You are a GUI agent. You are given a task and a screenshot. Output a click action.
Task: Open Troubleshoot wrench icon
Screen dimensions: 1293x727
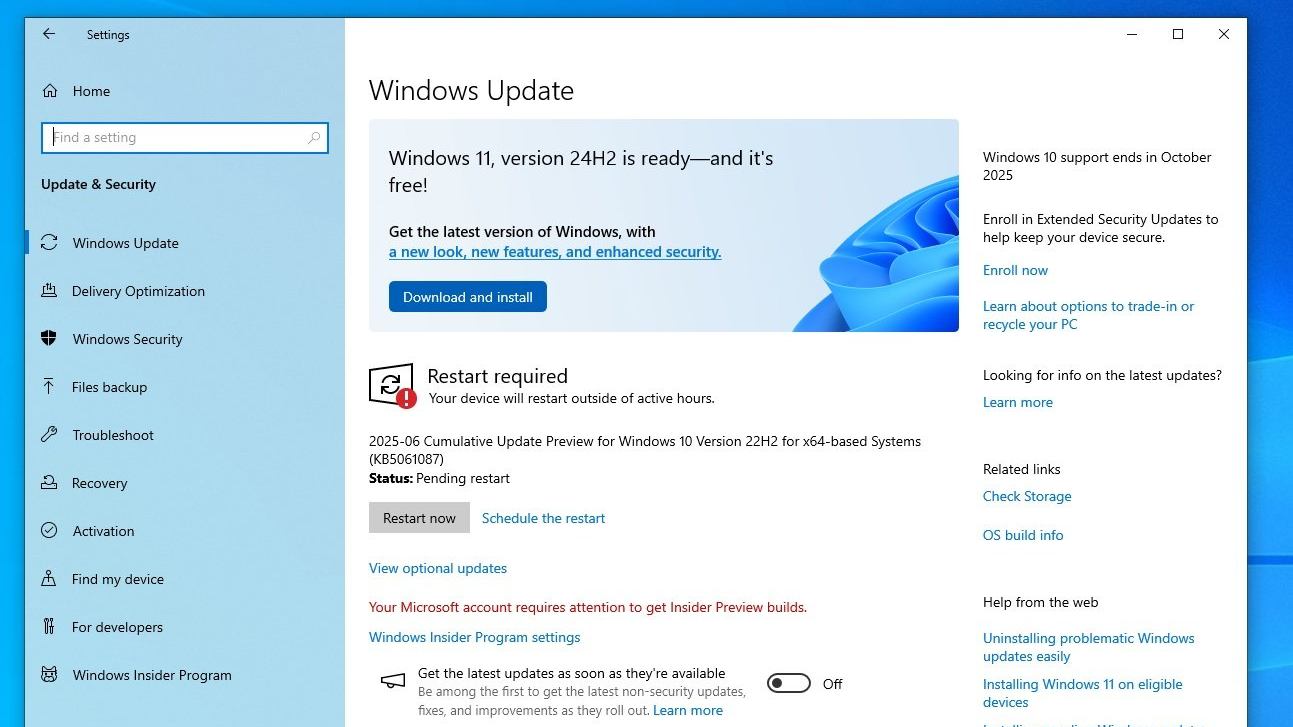tap(49, 435)
